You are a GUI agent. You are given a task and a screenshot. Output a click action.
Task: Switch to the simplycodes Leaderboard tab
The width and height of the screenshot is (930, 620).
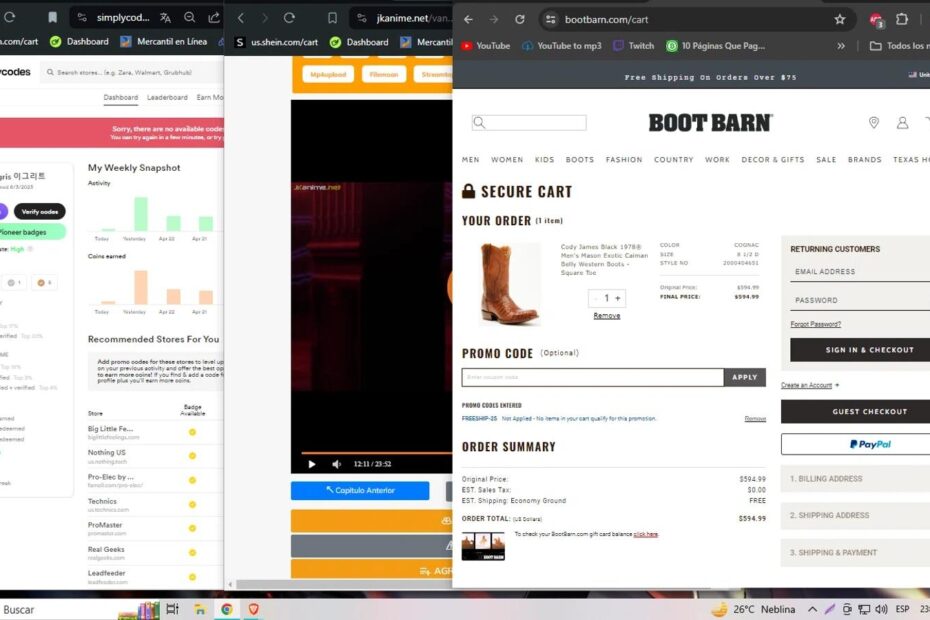(x=167, y=97)
